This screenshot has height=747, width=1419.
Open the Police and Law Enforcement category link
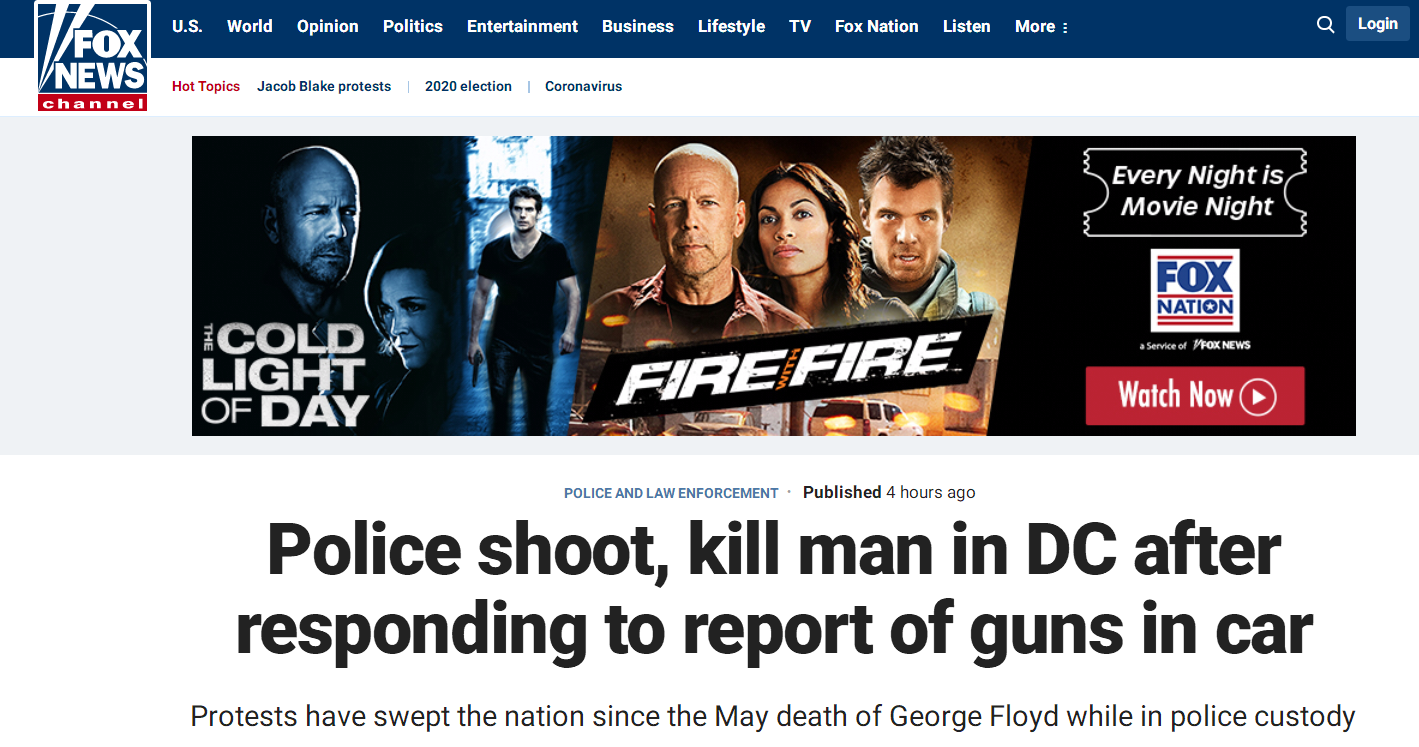(x=671, y=493)
